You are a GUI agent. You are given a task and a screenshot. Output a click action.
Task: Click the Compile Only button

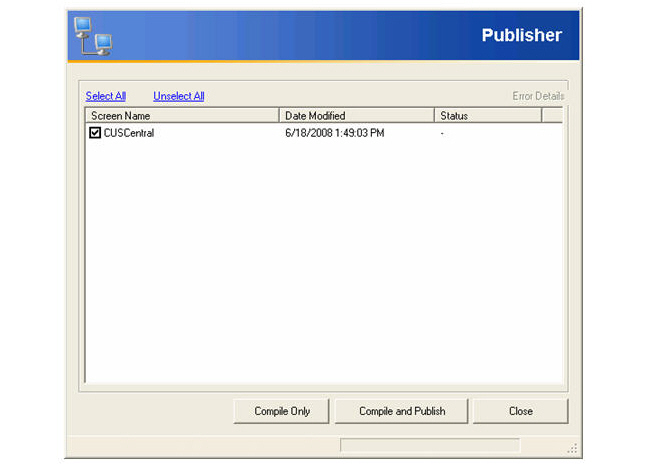[x=281, y=411]
